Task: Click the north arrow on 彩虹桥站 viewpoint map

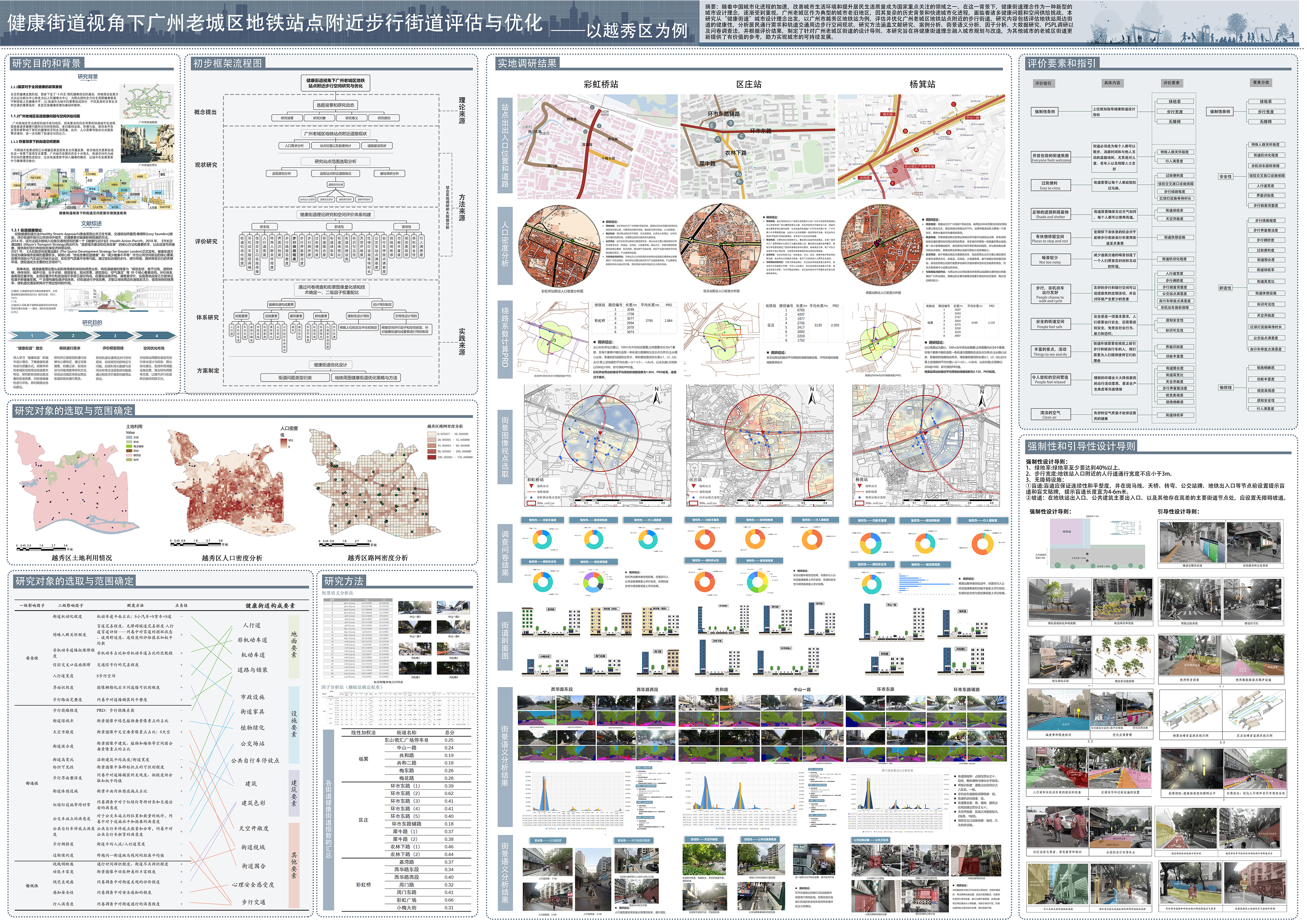Action: pyautogui.click(x=656, y=396)
